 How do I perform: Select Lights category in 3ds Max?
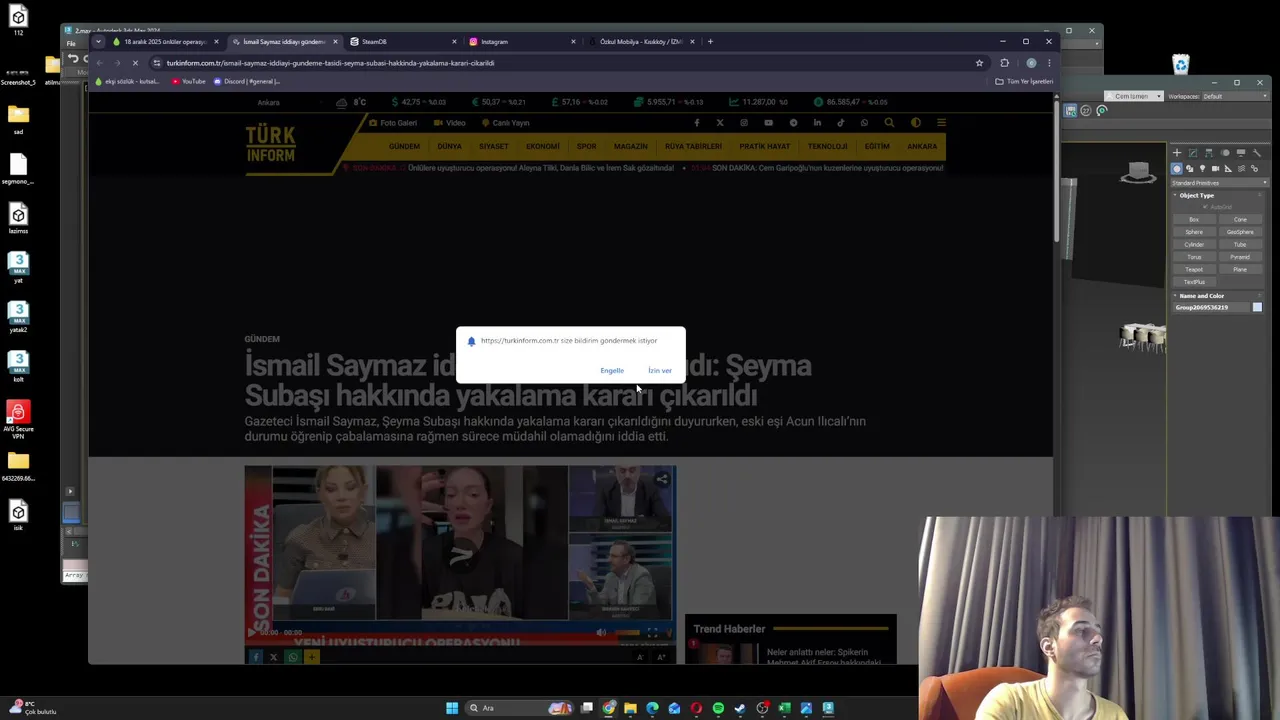click(1202, 169)
